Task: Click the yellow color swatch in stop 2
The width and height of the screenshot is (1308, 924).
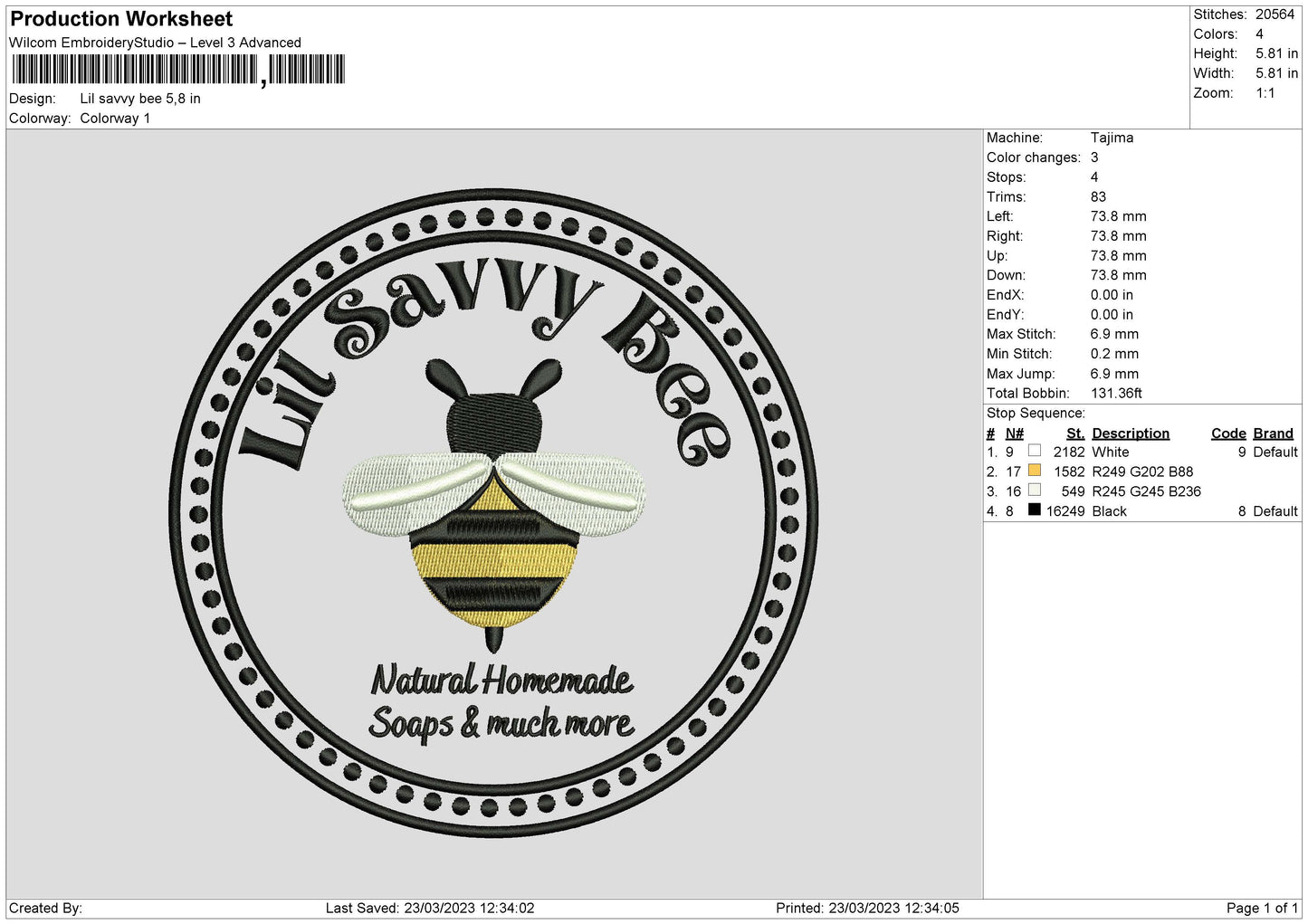Action: (1035, 471)
